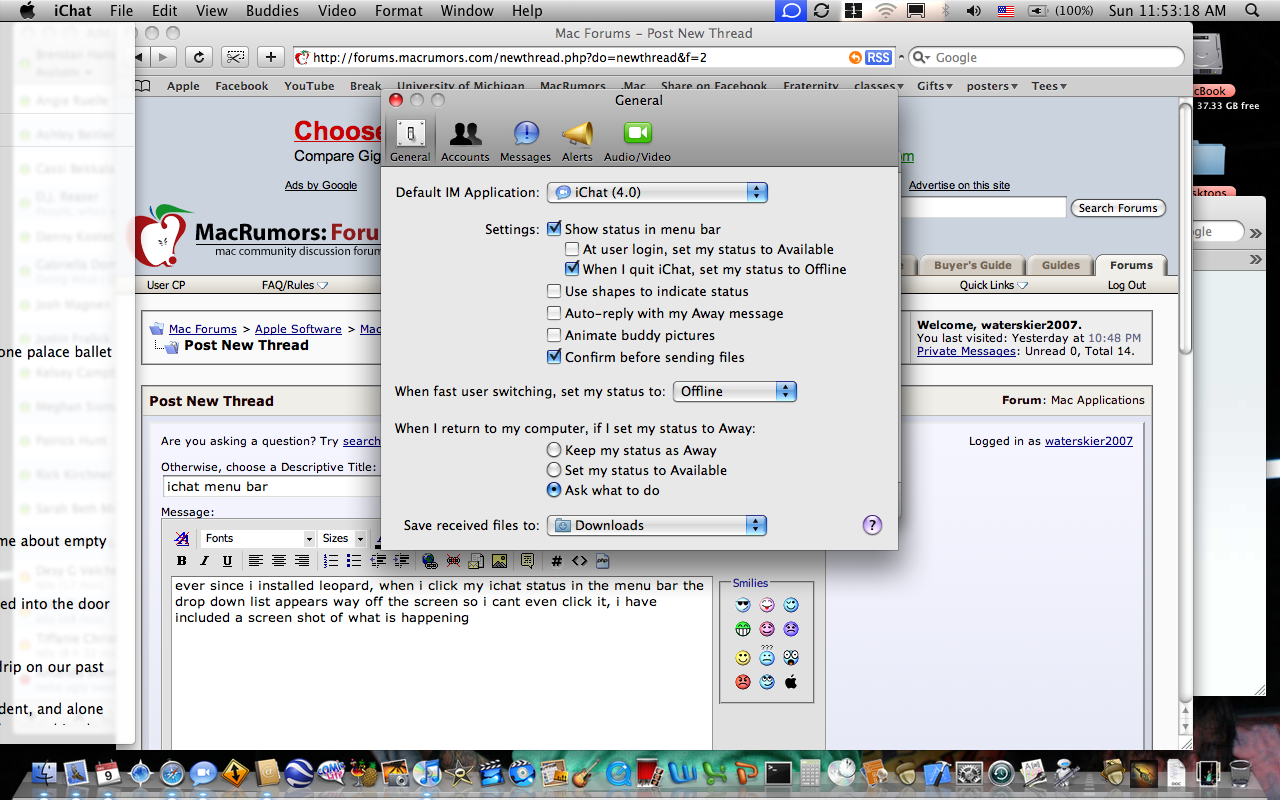Open iTunes from the Dock
The height and width of the screenshot is (800, 1280).
click(x=427, y=773)
